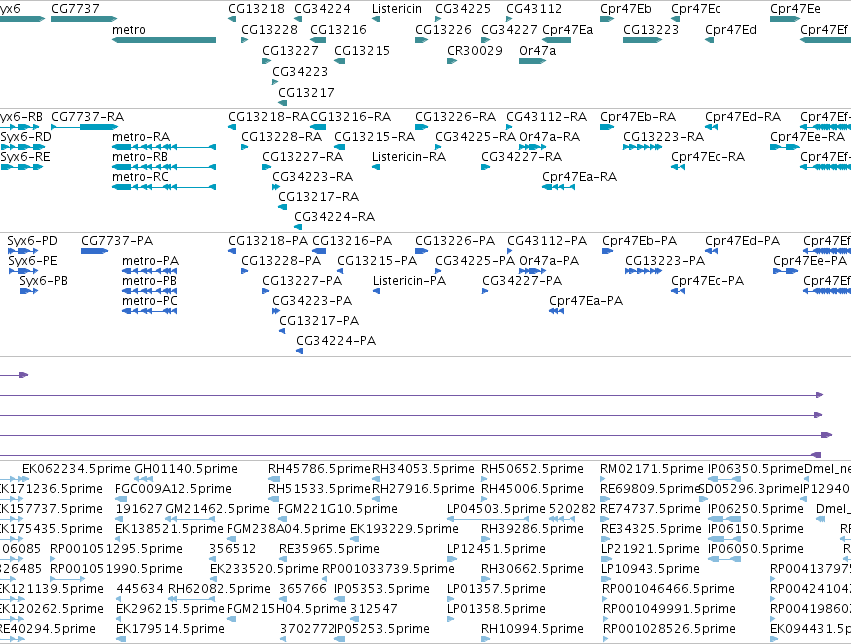The height and width of the screenshot is (644, 851).
Task: Select the Cpr47Ea gene label
Action: [568, 30]
